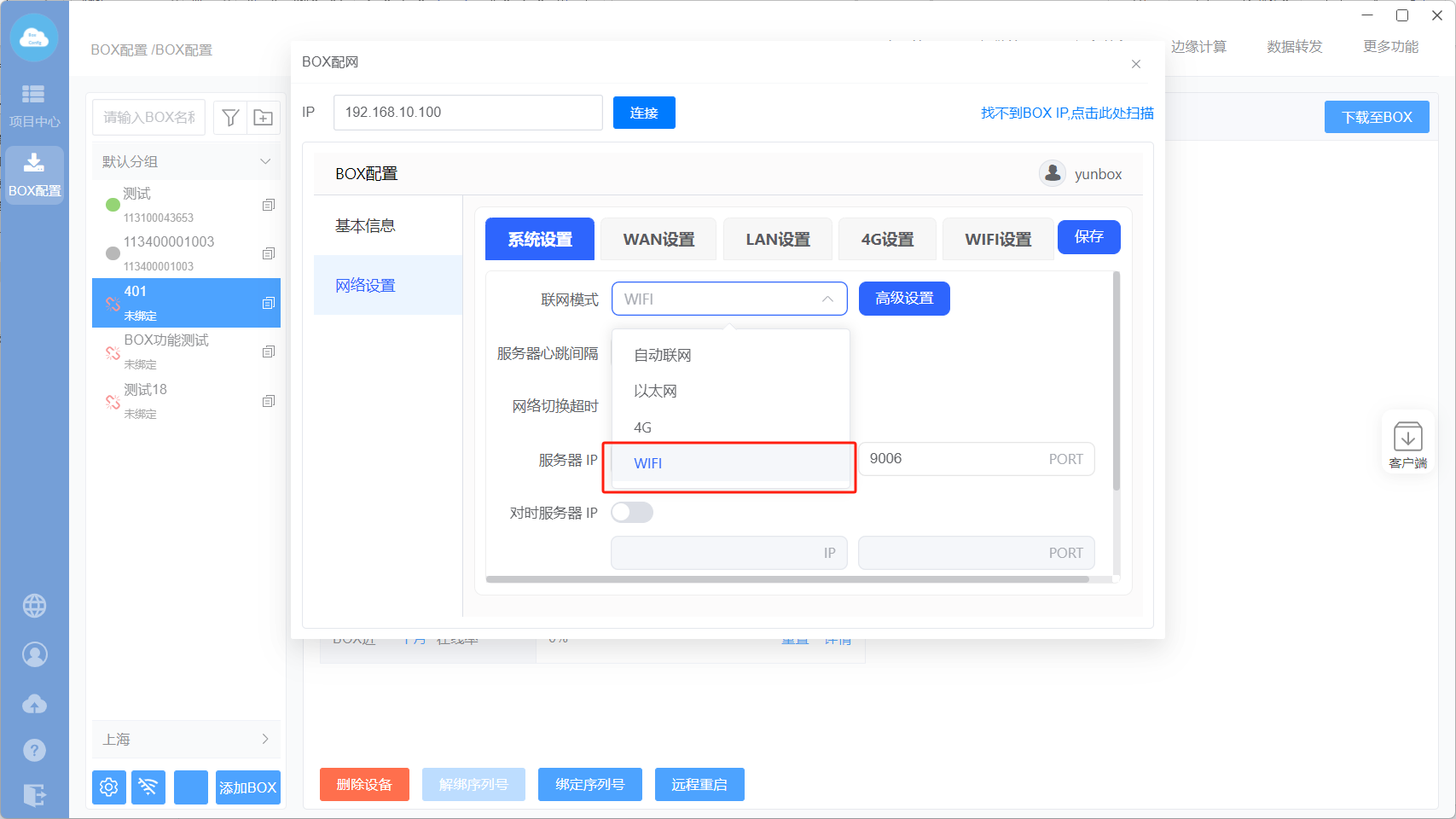Click the 找不到BOX IP scan link
The width and height of the screenshot is (1456, 819).
tap(1066, 113)
